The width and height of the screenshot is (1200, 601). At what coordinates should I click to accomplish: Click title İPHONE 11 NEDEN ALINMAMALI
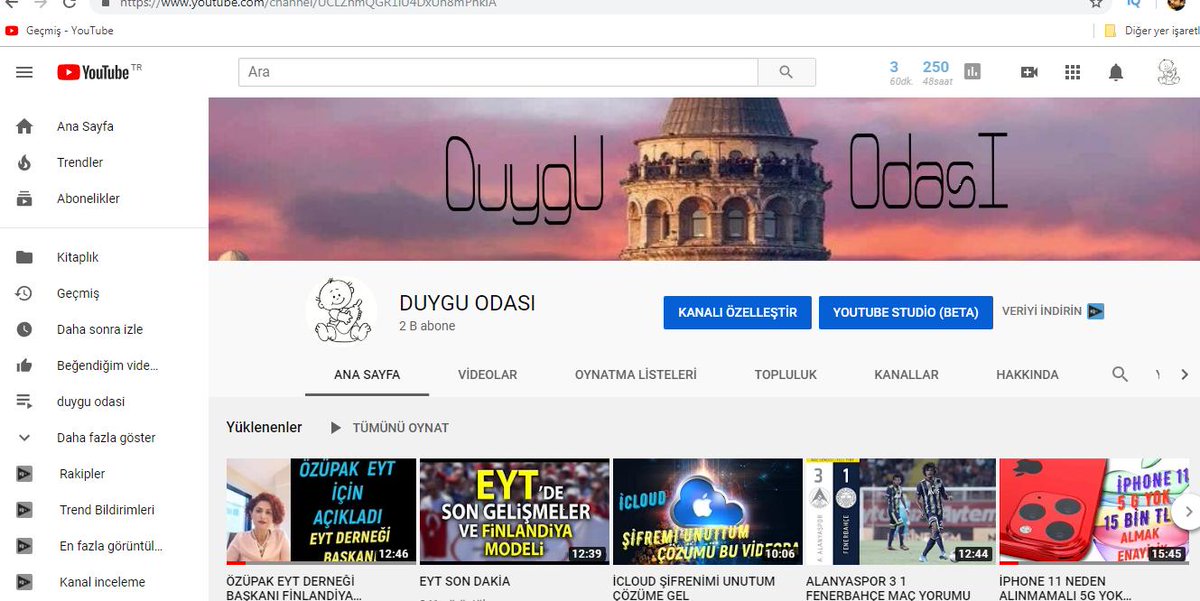pyautogui.click(x=1066, y=588)
